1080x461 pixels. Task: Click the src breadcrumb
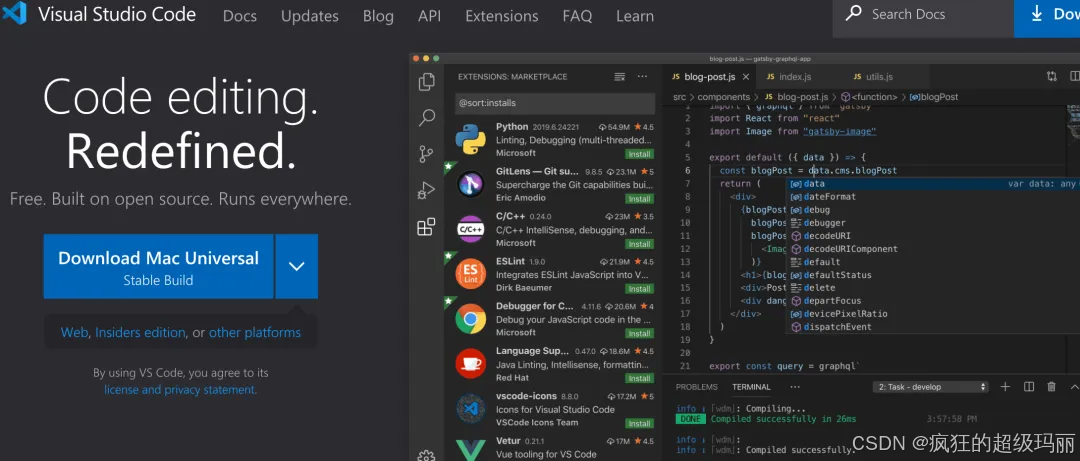(679, 97)
